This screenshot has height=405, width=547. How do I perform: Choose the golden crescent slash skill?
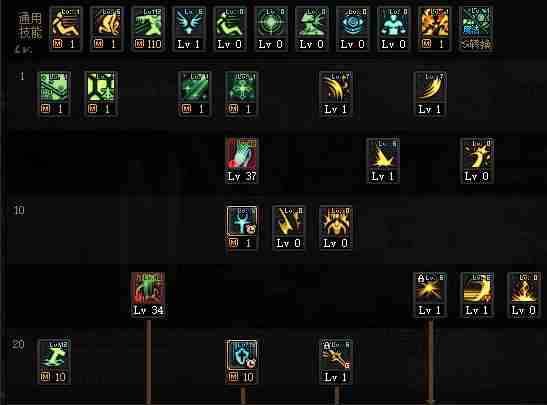(477, 294)
